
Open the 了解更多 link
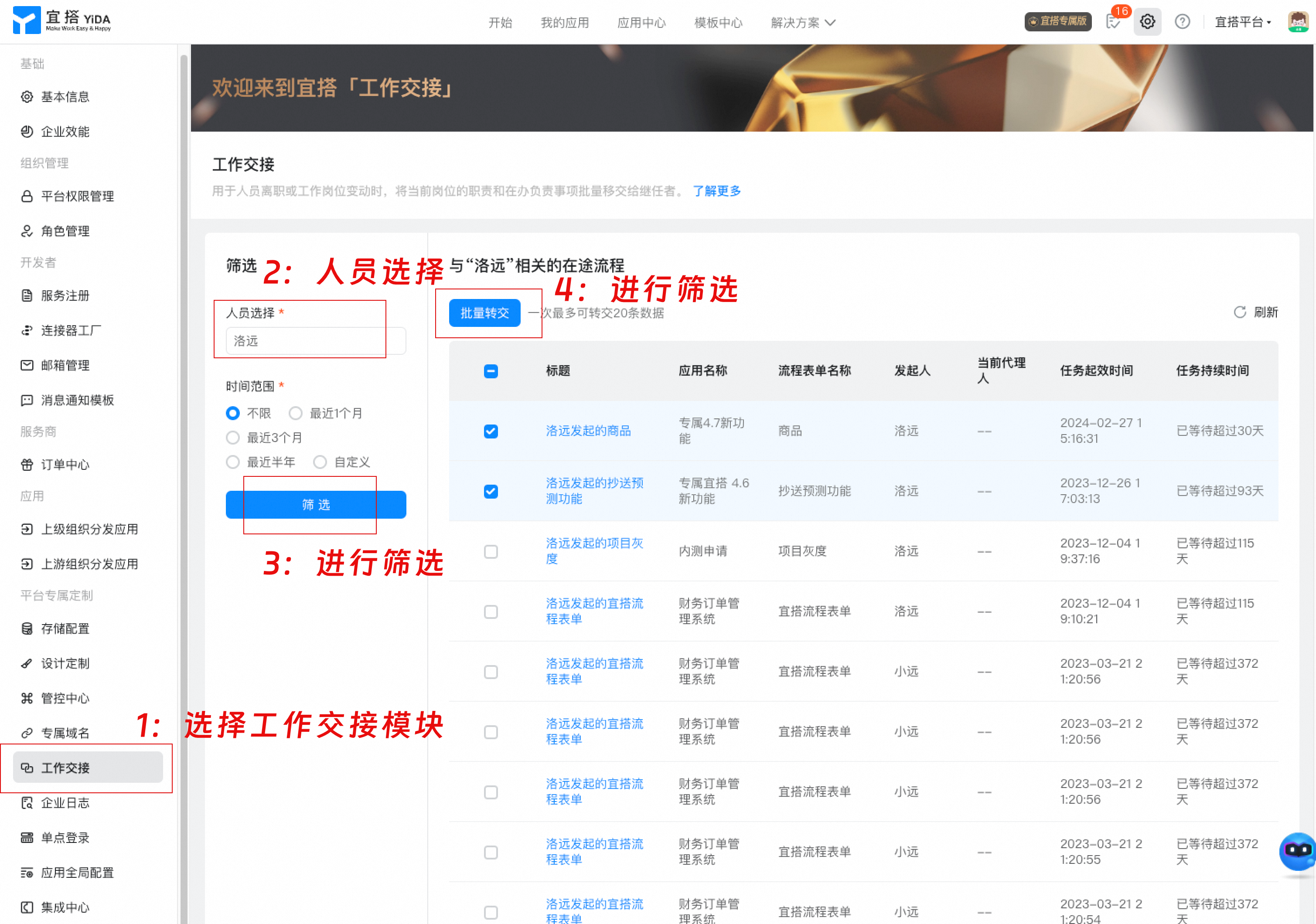pyautogui.click(x=716, y=191)
